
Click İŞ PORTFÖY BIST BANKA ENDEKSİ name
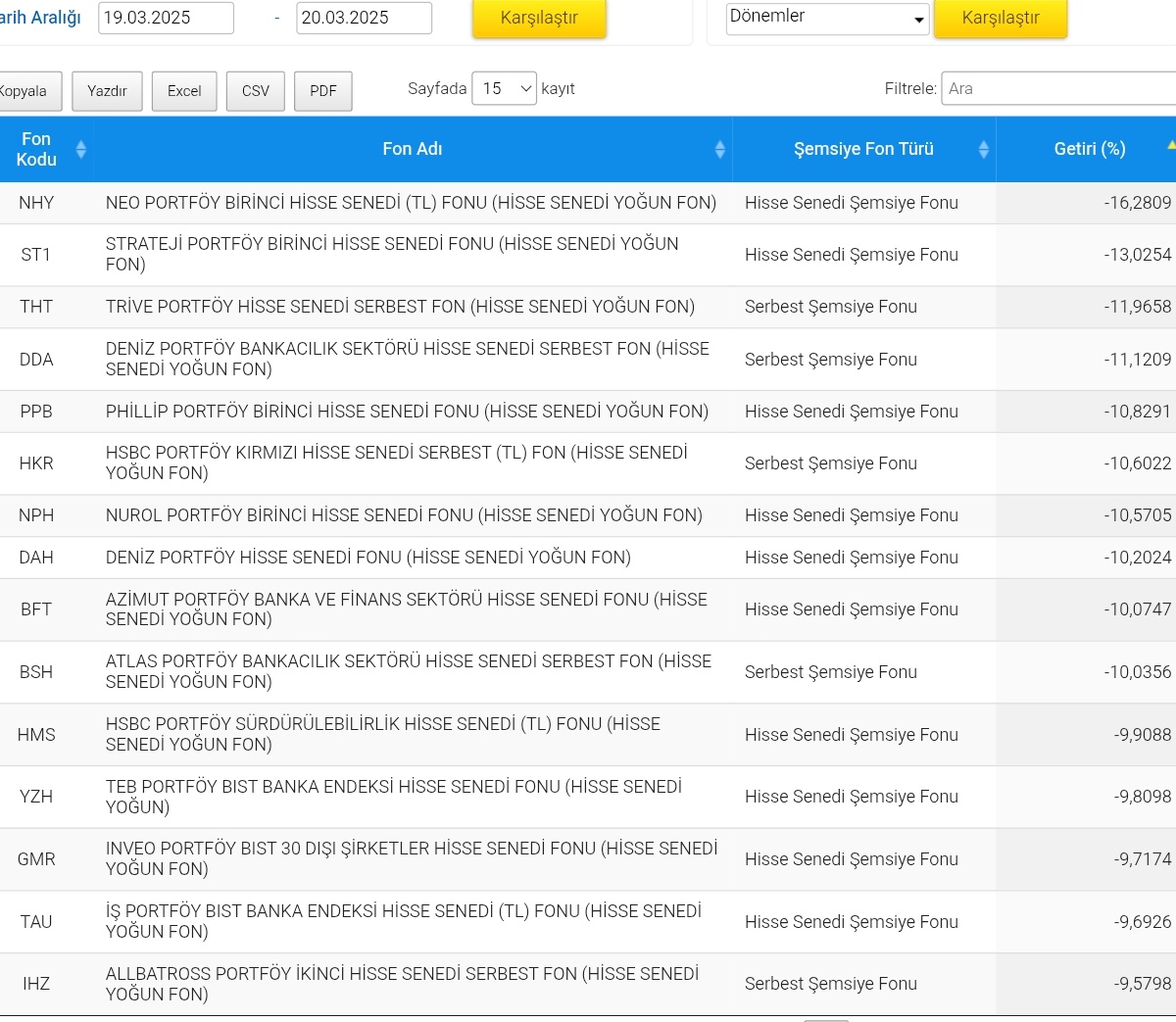pos(404,921)
